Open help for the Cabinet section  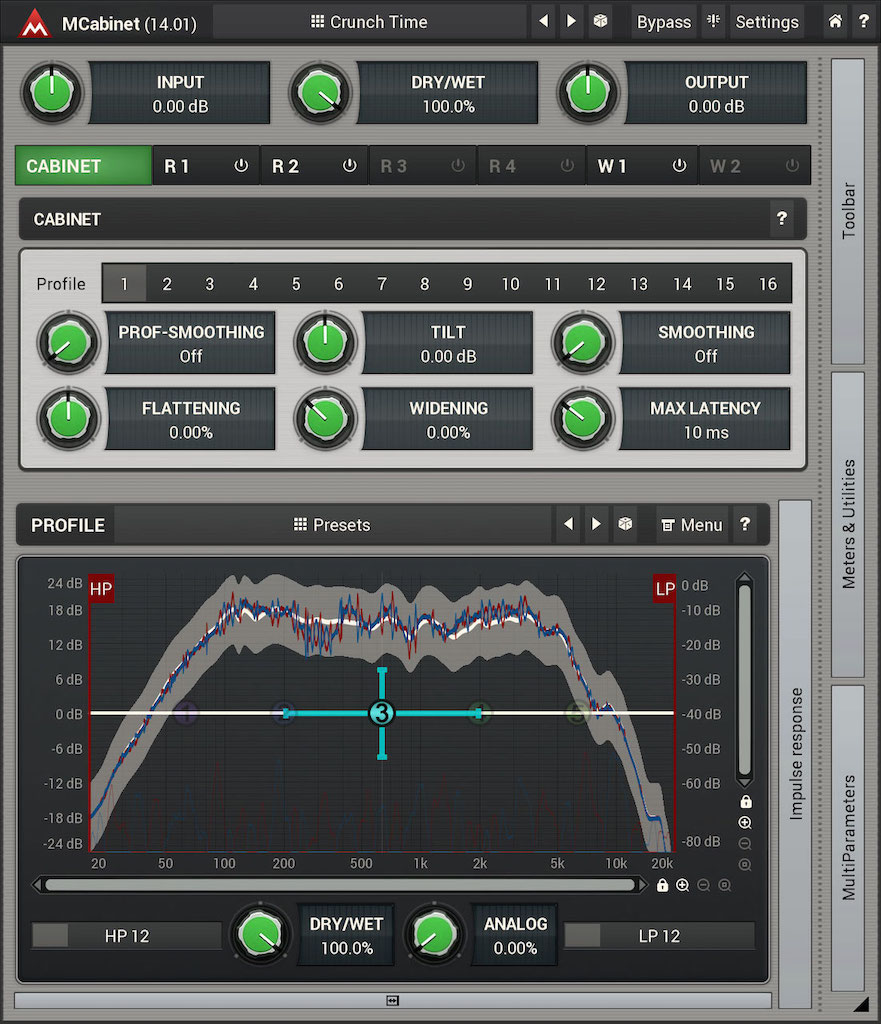tap(782, 219)
